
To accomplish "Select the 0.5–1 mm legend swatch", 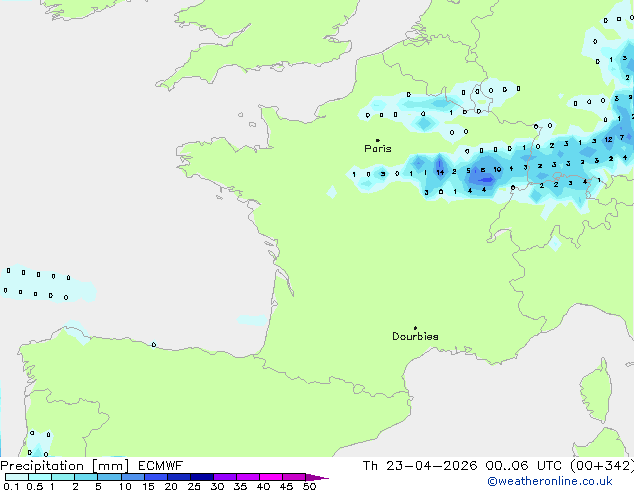I will coord(40,477).
